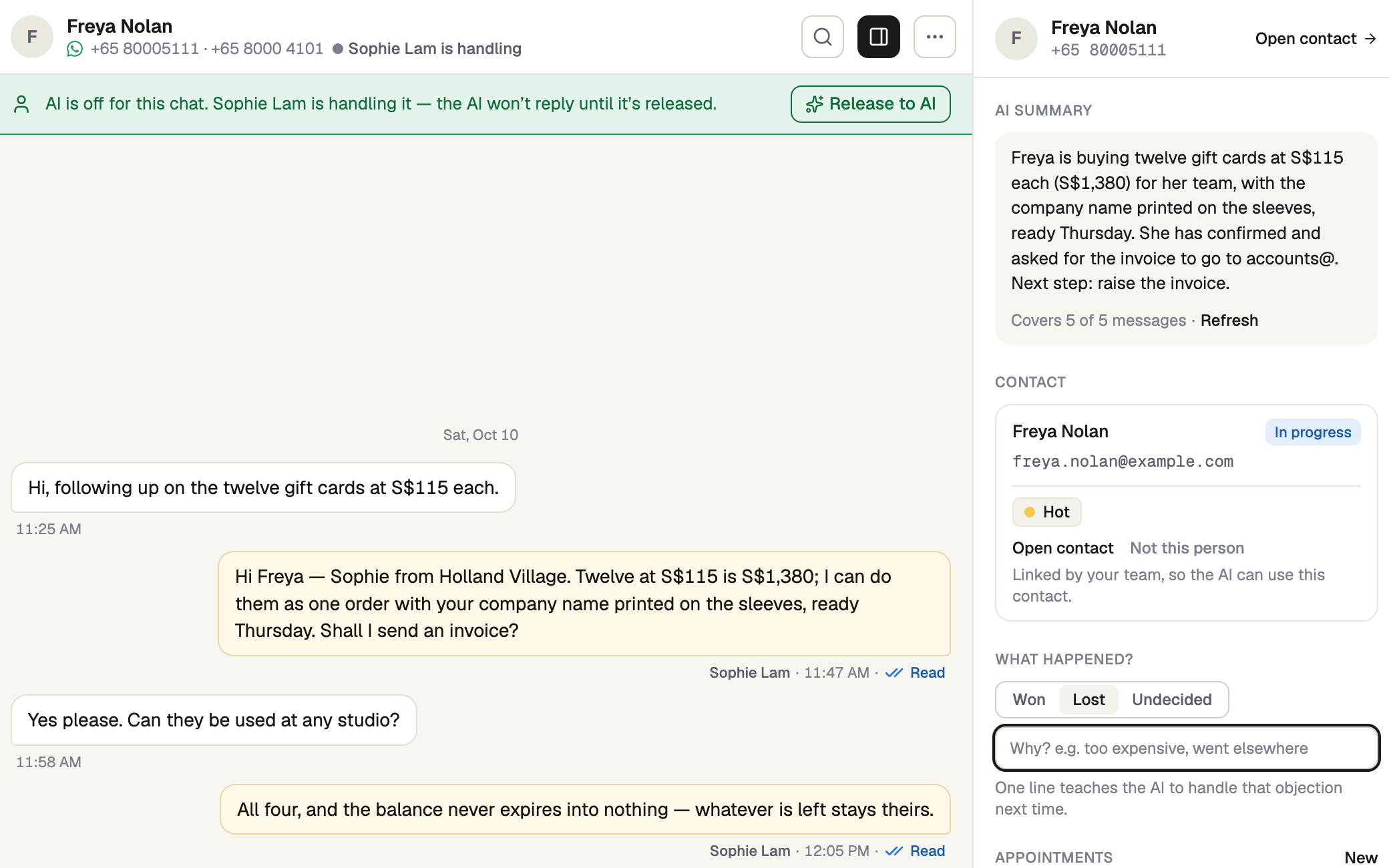The image size is (1389, 868).
Task: Mark the outcome as Lost
Action: click(1088, 700)
